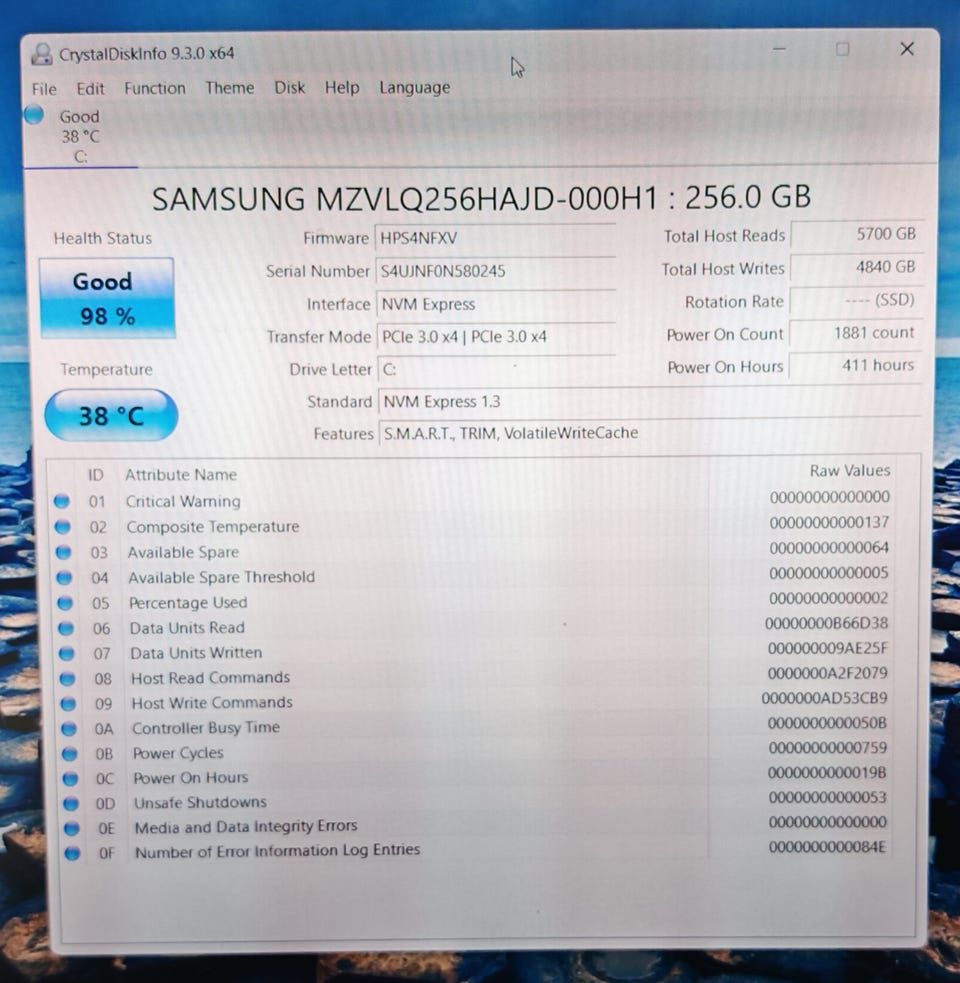Click the Raw Values column header
The image size is (960, 983).
pos(850,471)
